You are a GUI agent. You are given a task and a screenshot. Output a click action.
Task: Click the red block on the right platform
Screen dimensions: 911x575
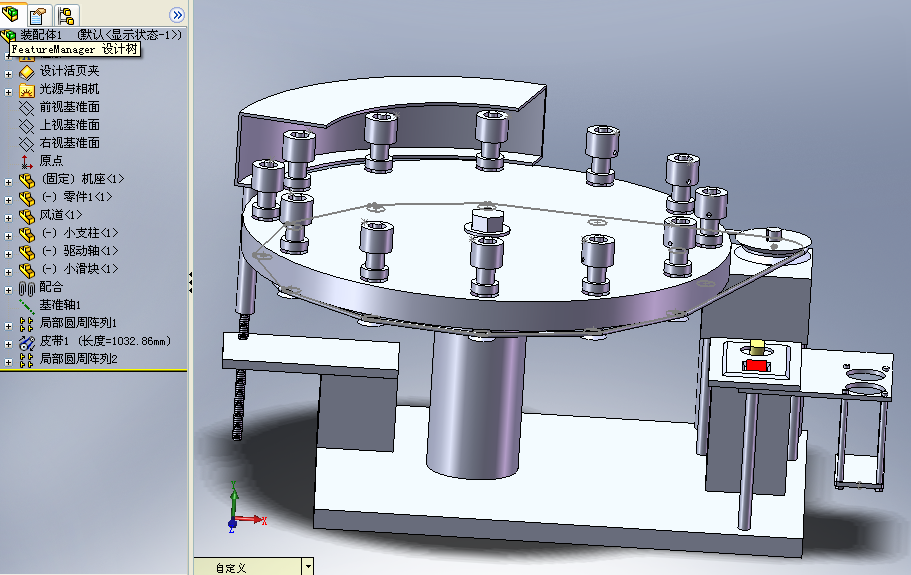click(x=755, y=365)
